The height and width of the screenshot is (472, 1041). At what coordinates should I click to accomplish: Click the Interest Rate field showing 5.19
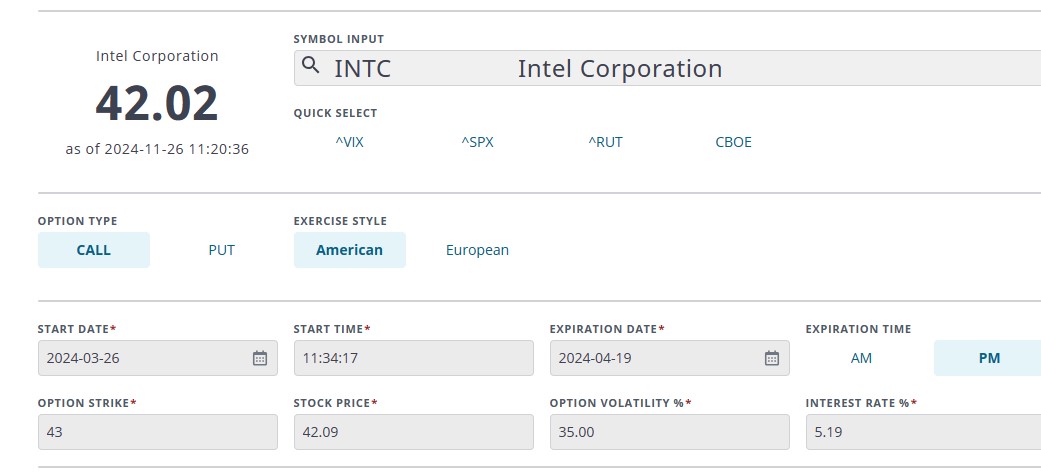click(x=923, y=432)
